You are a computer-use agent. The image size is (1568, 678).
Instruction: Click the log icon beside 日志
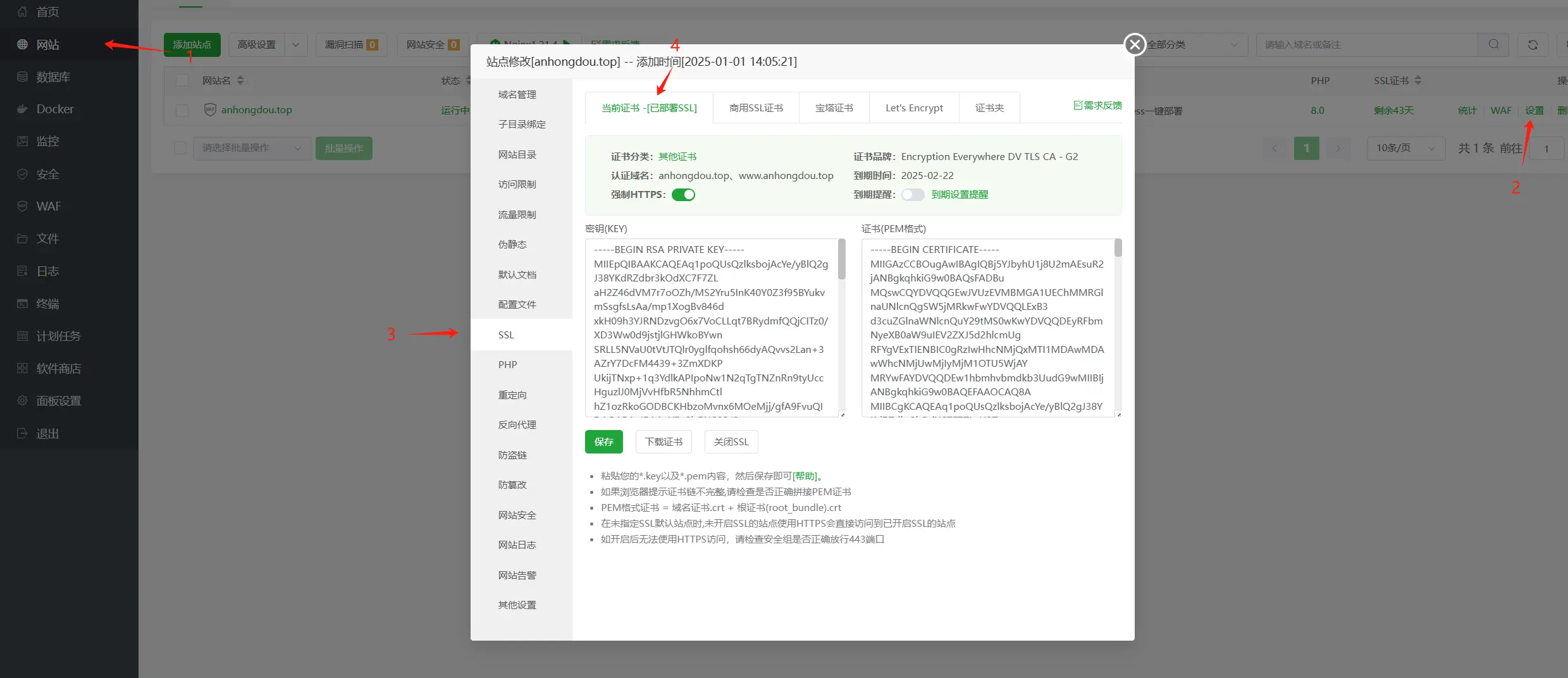(x=22, y=271)
